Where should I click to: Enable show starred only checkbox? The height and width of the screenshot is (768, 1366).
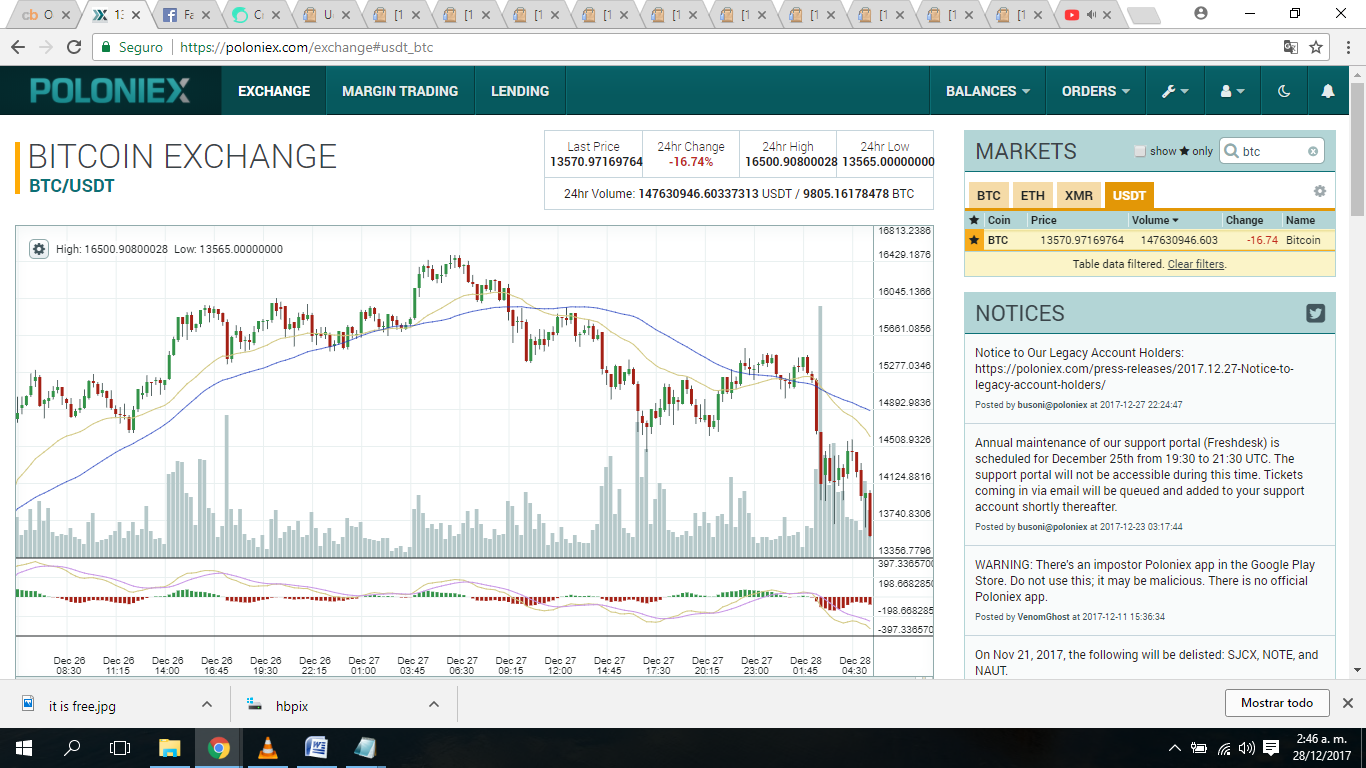pyautogui.click(x=1139, y=152)
